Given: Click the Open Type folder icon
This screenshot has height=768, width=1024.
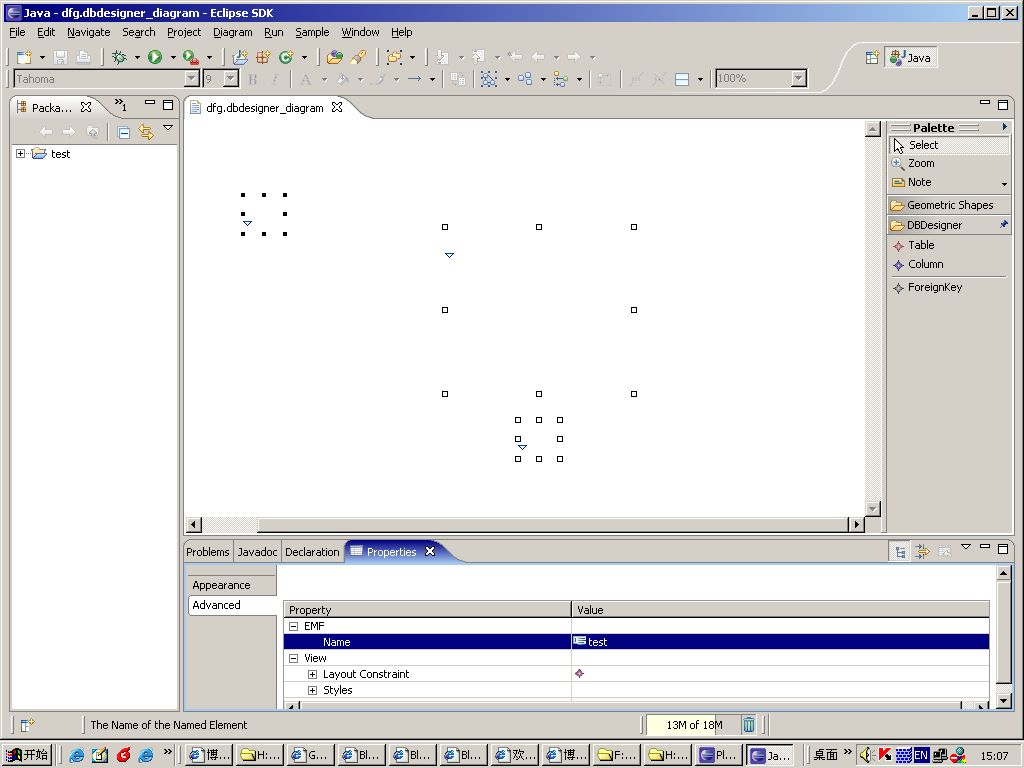Looking at the screenshot, I should pyautogui.click(x=334, y=57).
